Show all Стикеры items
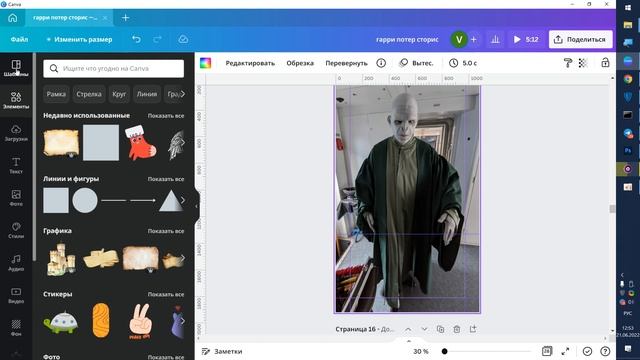Screen dimensions: 640x360 coord(166,294)
